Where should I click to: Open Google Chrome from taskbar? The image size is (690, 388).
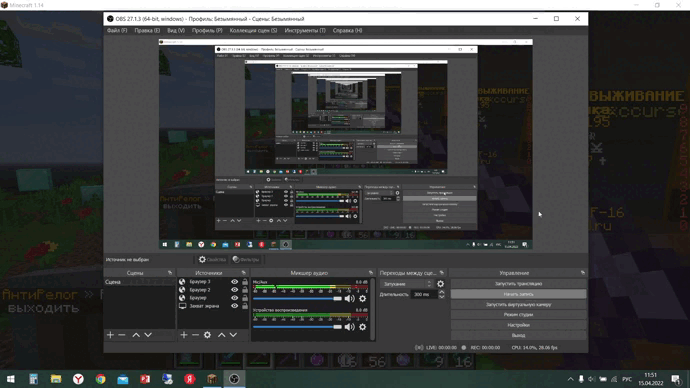click(101, 379)
